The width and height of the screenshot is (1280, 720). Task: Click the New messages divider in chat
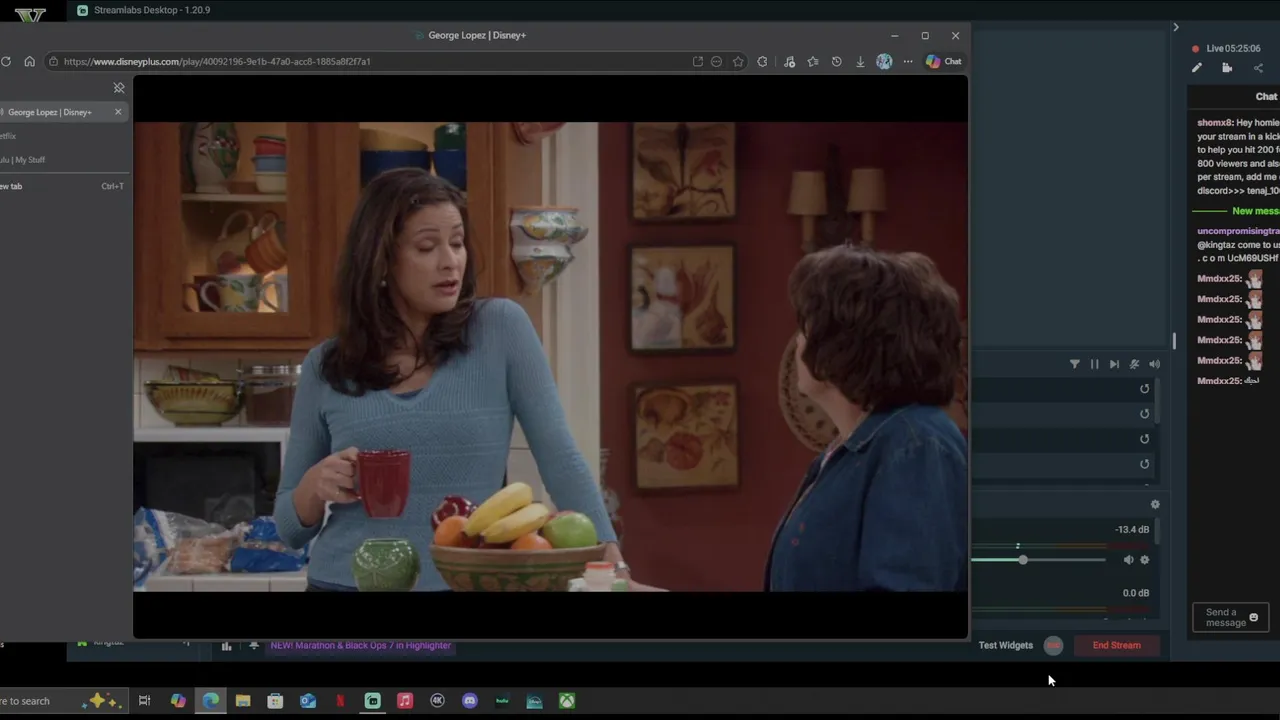[x=1236, y=211]
